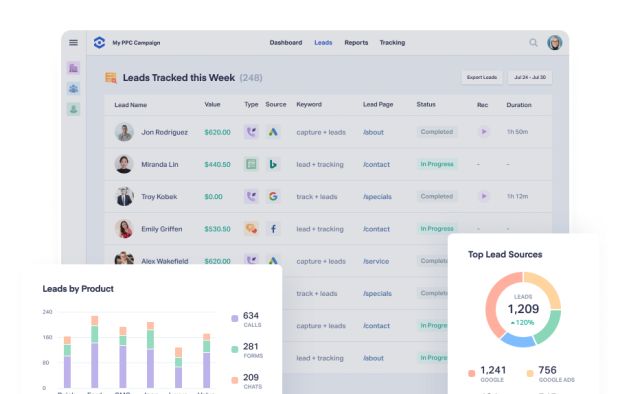Viewport: 618px width, 394px height.
Task: Click the Leads Tracked table icon
Action: coord(111,78)
